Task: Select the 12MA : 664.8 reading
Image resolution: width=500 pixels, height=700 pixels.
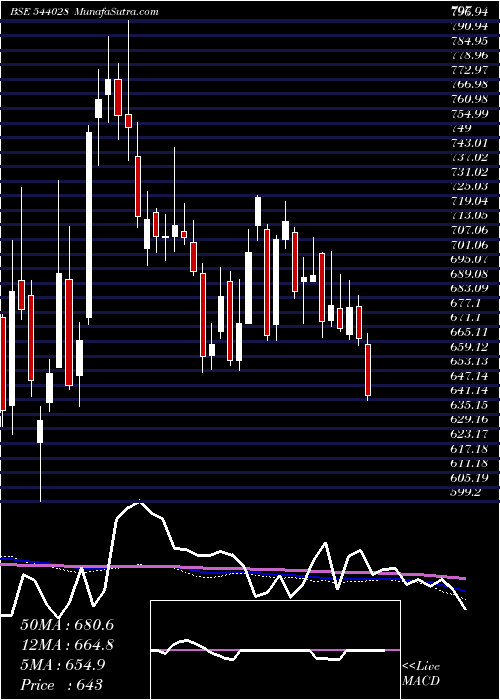Action: coord(67,645)
